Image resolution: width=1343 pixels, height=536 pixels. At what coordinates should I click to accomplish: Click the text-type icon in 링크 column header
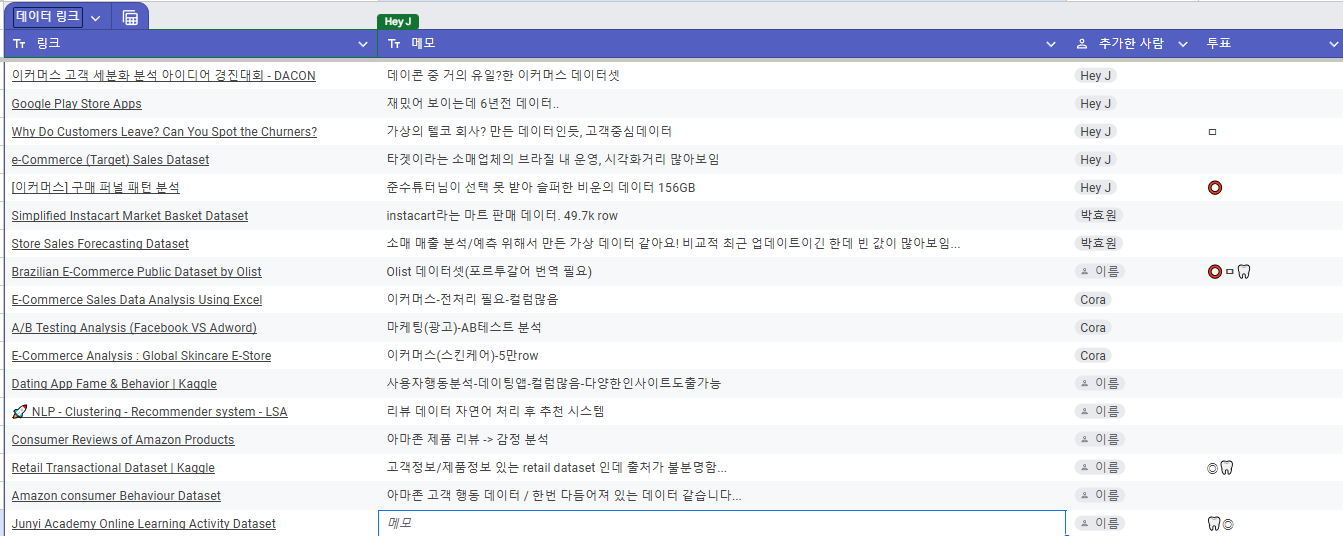click(19, 44)
